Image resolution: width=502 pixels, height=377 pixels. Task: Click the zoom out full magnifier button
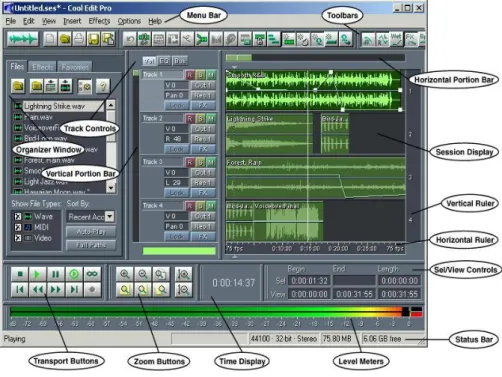click(161, 274)
